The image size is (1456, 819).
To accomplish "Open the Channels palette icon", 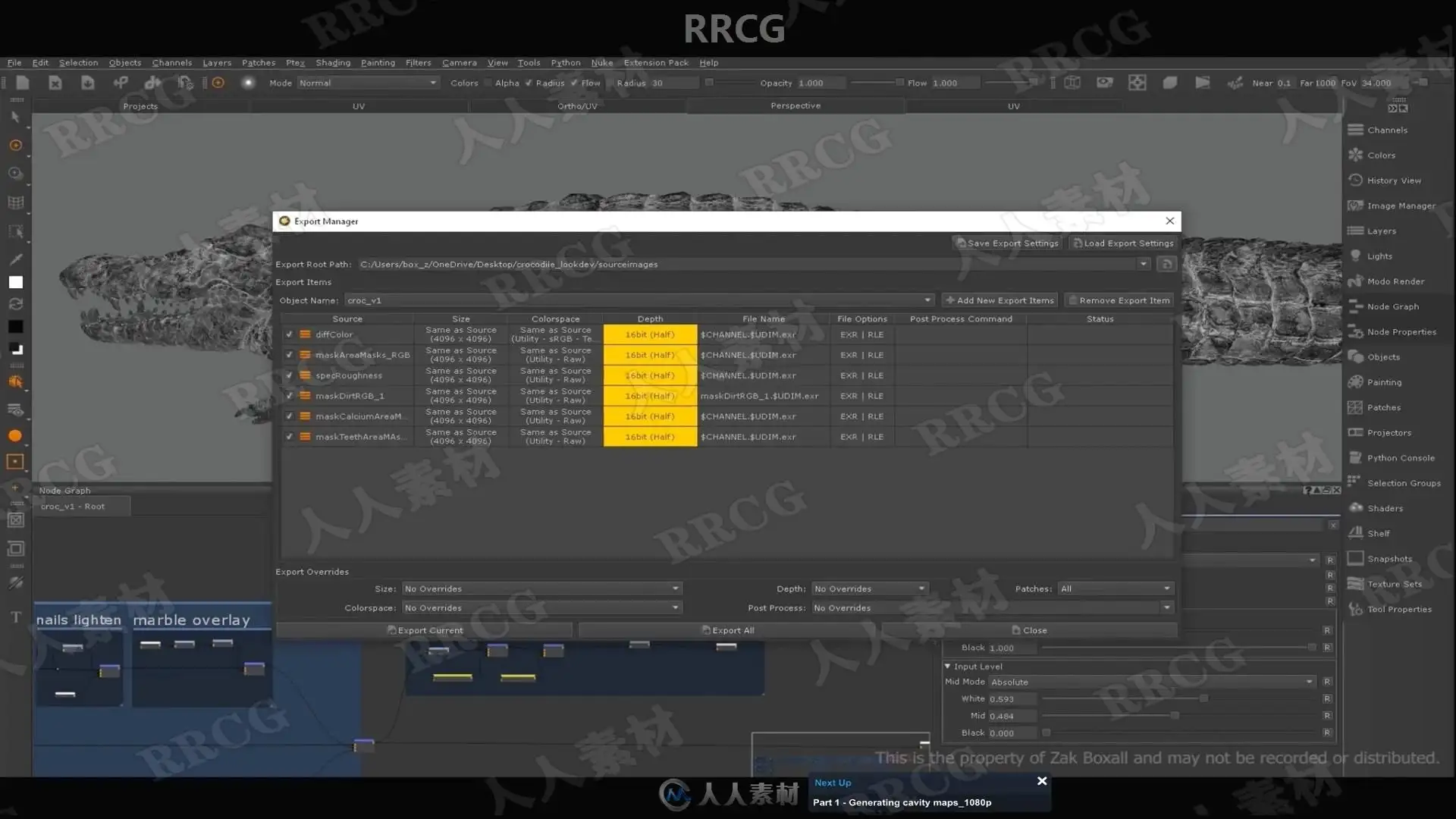I will [1356, 130].
